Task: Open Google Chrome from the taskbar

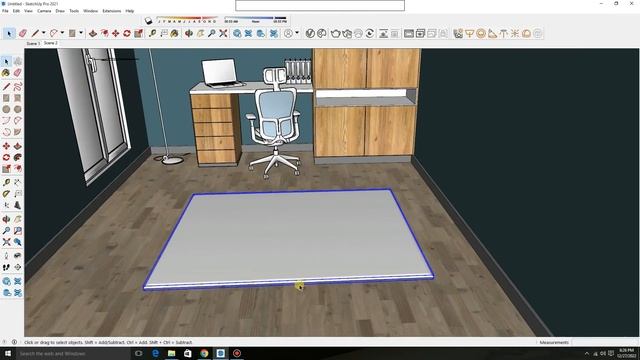Action: click(x=204, y=353)
